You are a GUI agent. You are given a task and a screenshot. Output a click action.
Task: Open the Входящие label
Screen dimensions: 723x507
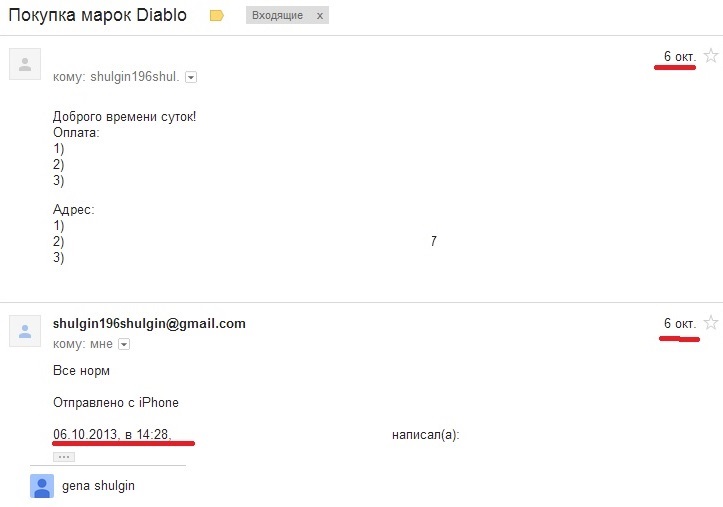coord(277,15)
